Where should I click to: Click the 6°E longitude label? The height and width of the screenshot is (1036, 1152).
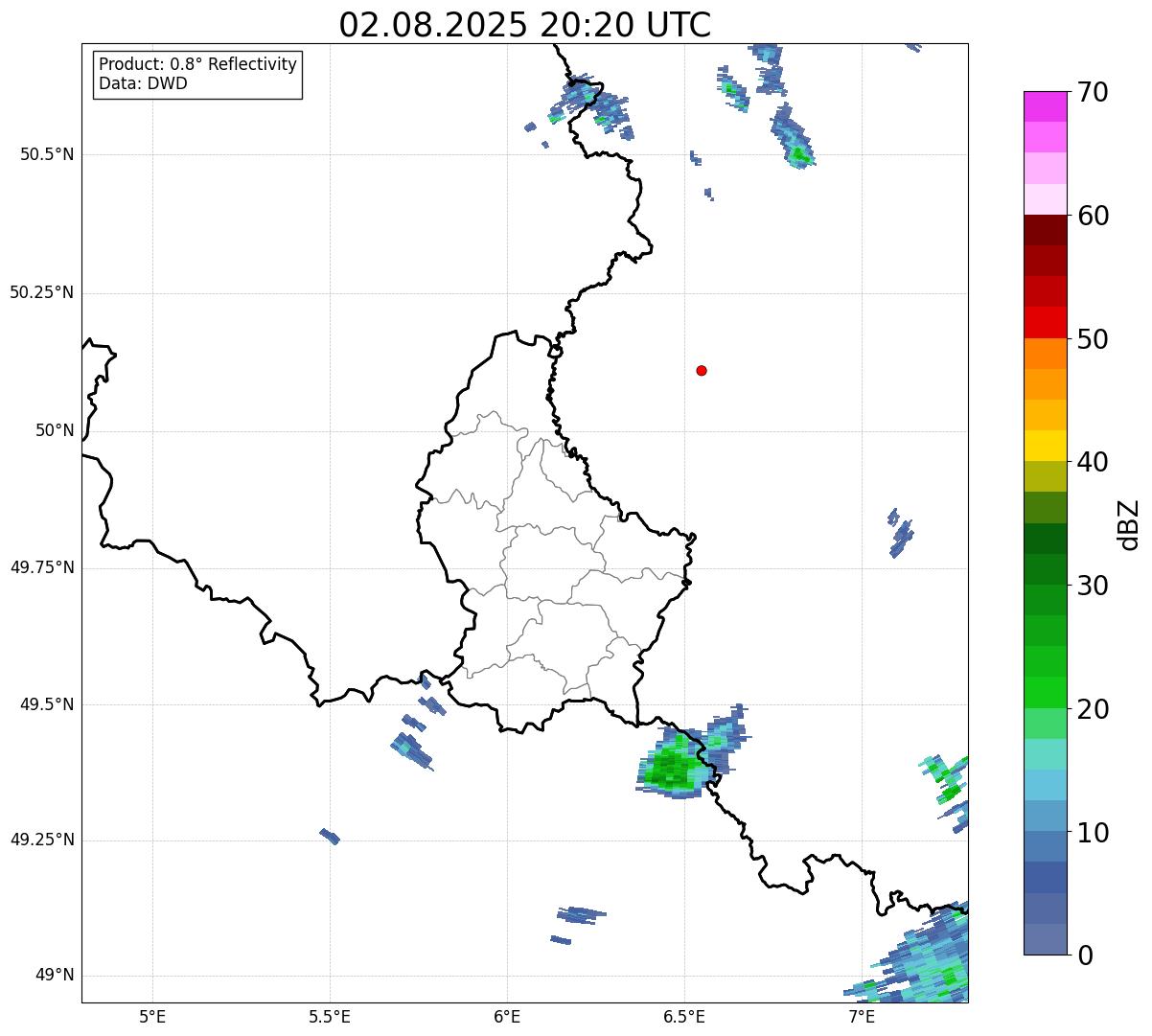(507, 1016)
